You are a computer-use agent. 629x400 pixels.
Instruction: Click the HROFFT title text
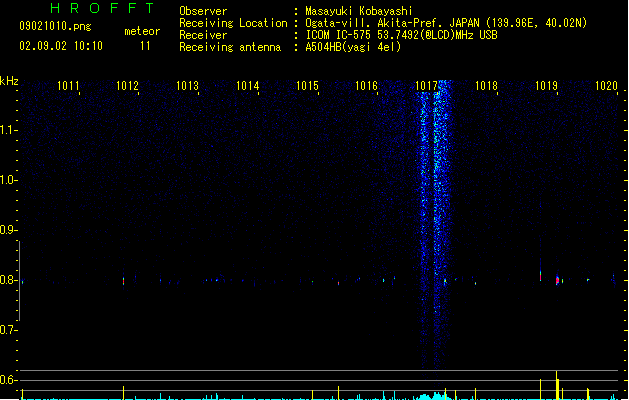pyautogui.click(x=103, y=8)
